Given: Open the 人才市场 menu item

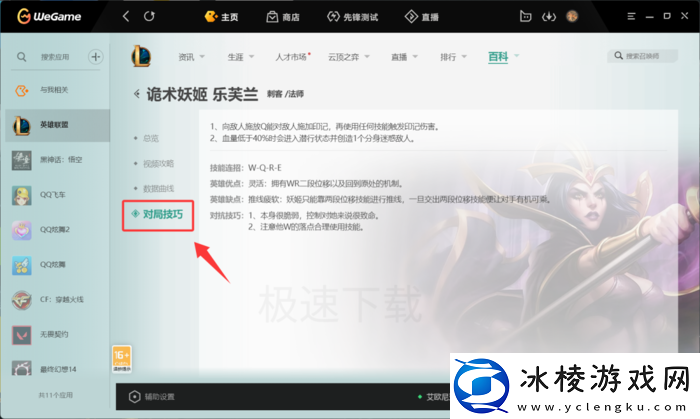Looking at the screenshot, I should (x=293, y=57).
